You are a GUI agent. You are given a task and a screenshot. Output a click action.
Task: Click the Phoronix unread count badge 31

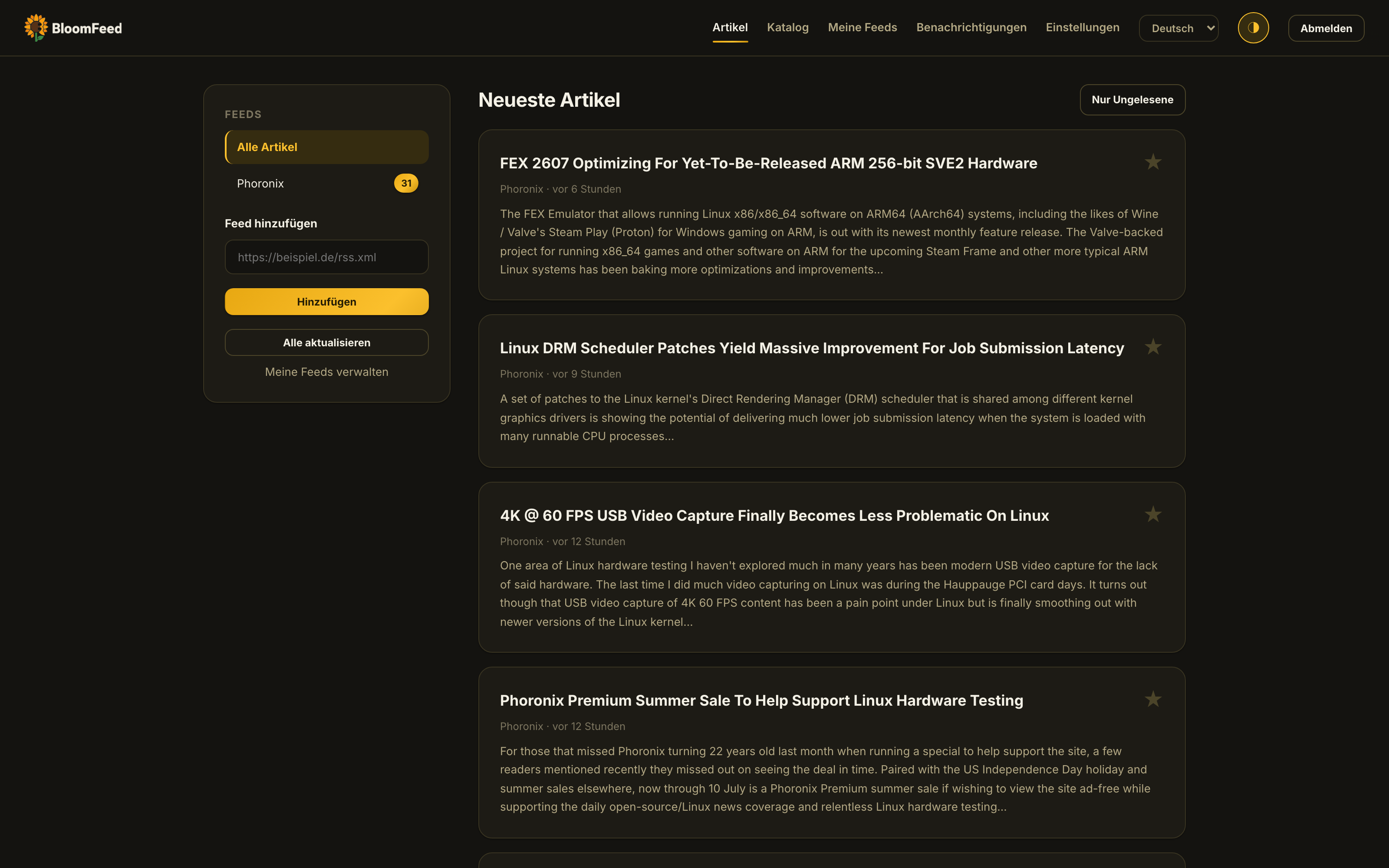coord(406,184)
